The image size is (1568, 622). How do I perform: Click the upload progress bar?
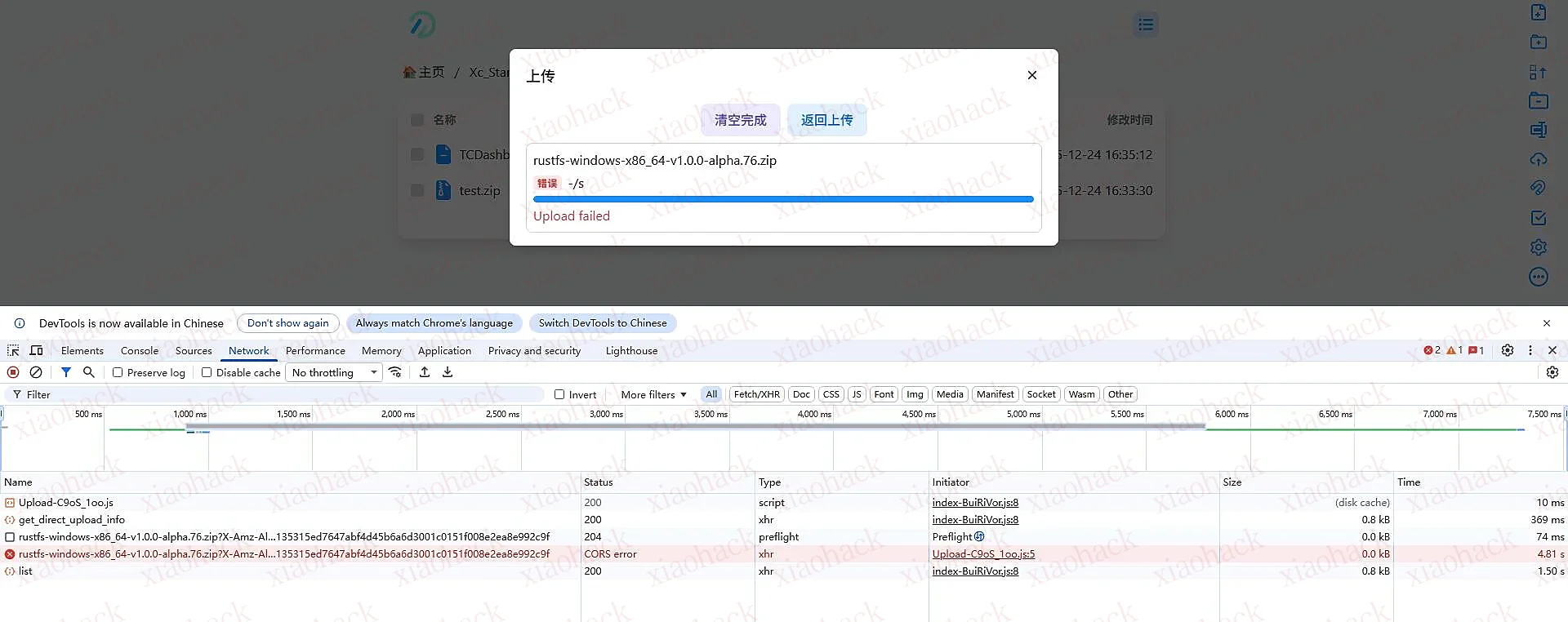(783, 199)
